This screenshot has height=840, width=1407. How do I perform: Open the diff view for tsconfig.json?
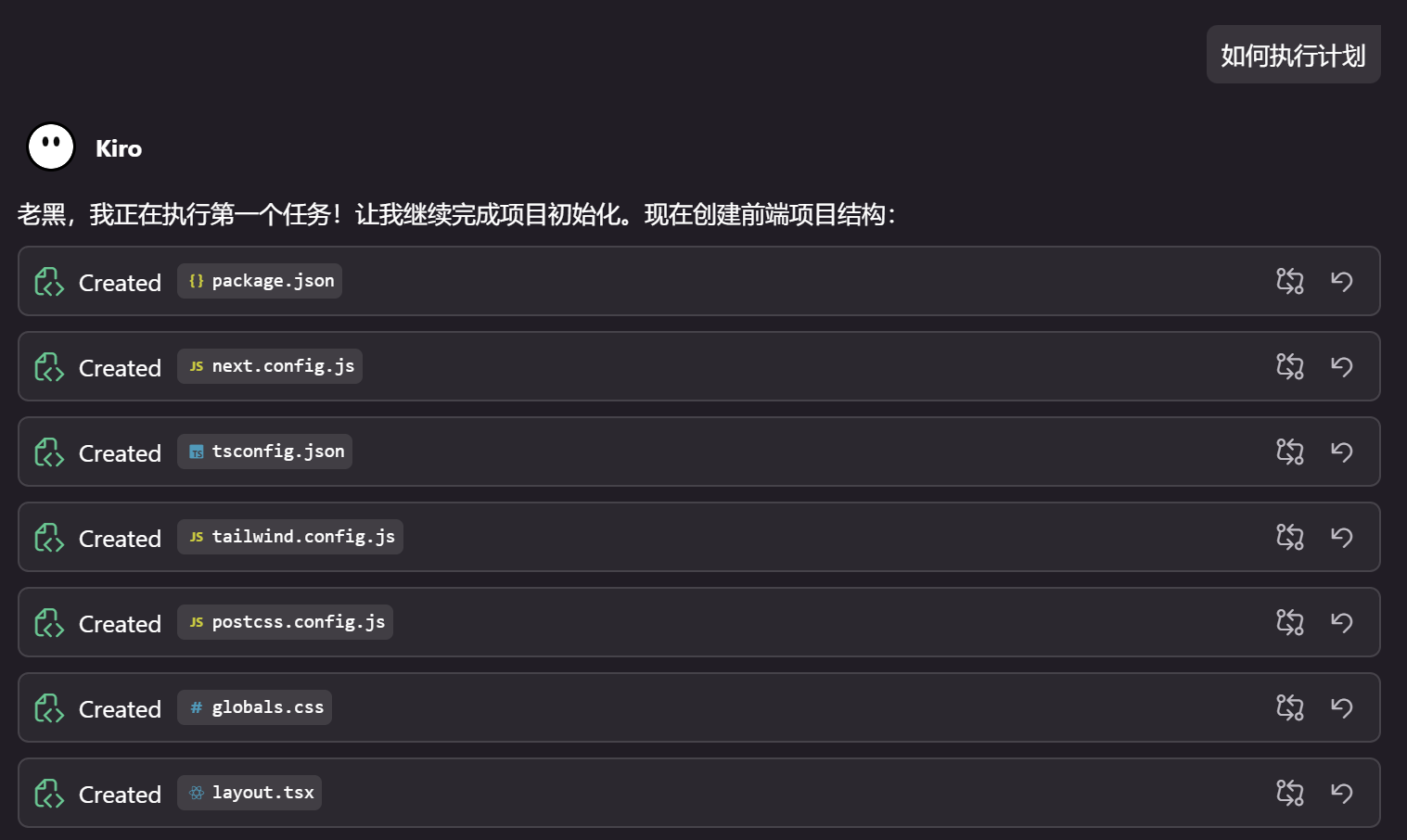tap(1289, 452)
